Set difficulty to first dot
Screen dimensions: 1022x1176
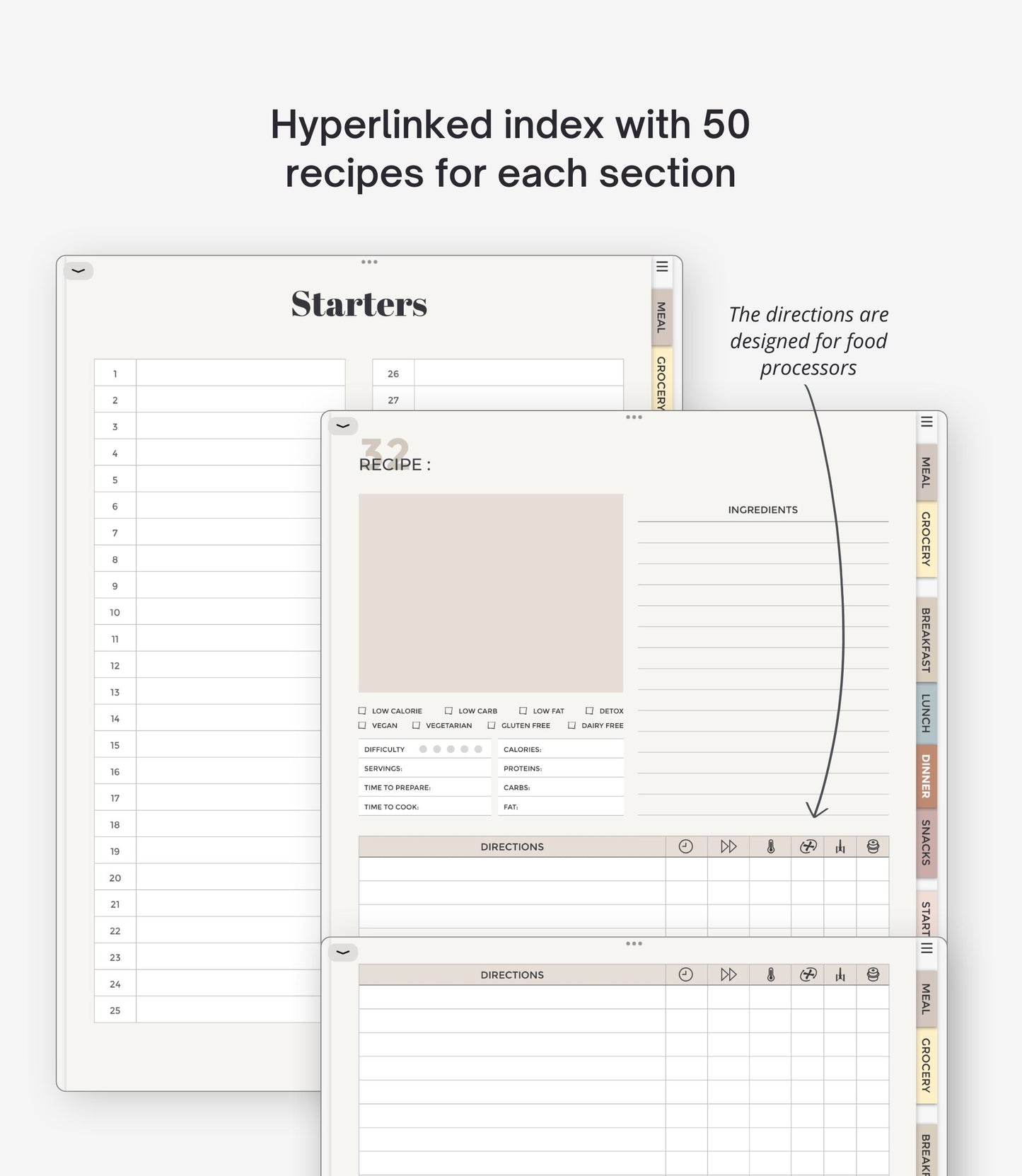[423, 749]
